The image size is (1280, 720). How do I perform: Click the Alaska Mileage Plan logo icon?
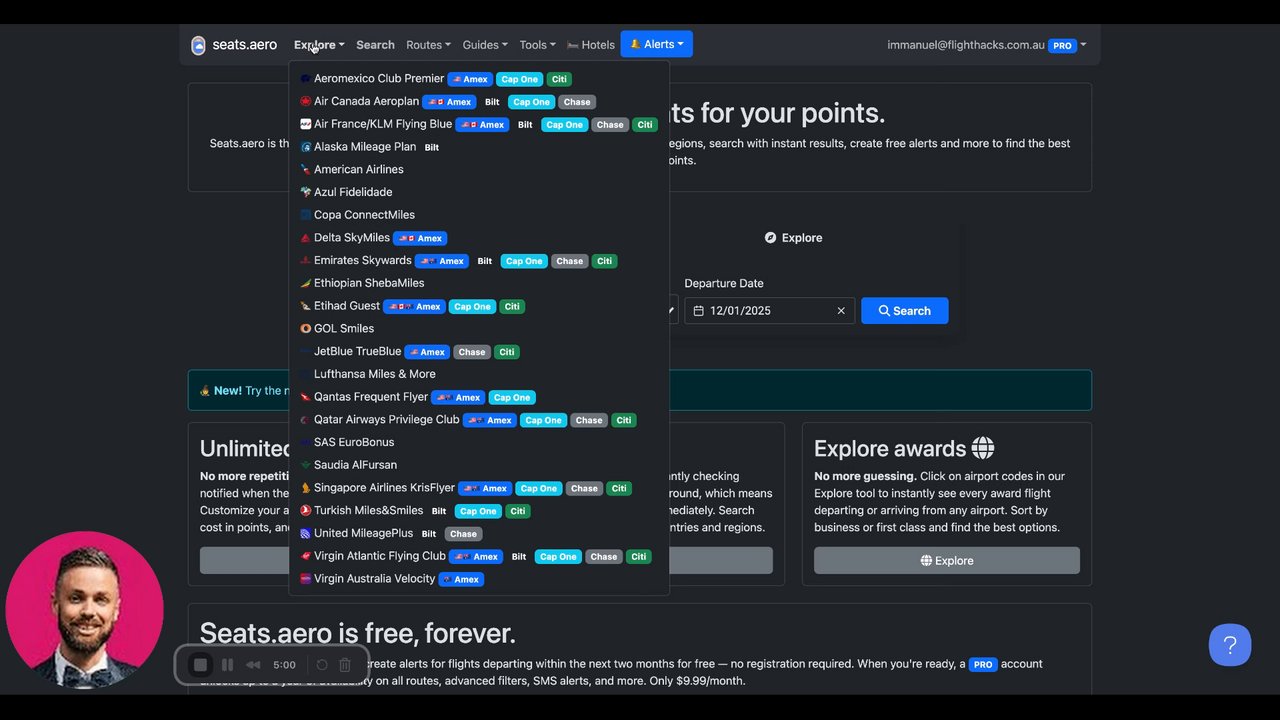(306, 147)
